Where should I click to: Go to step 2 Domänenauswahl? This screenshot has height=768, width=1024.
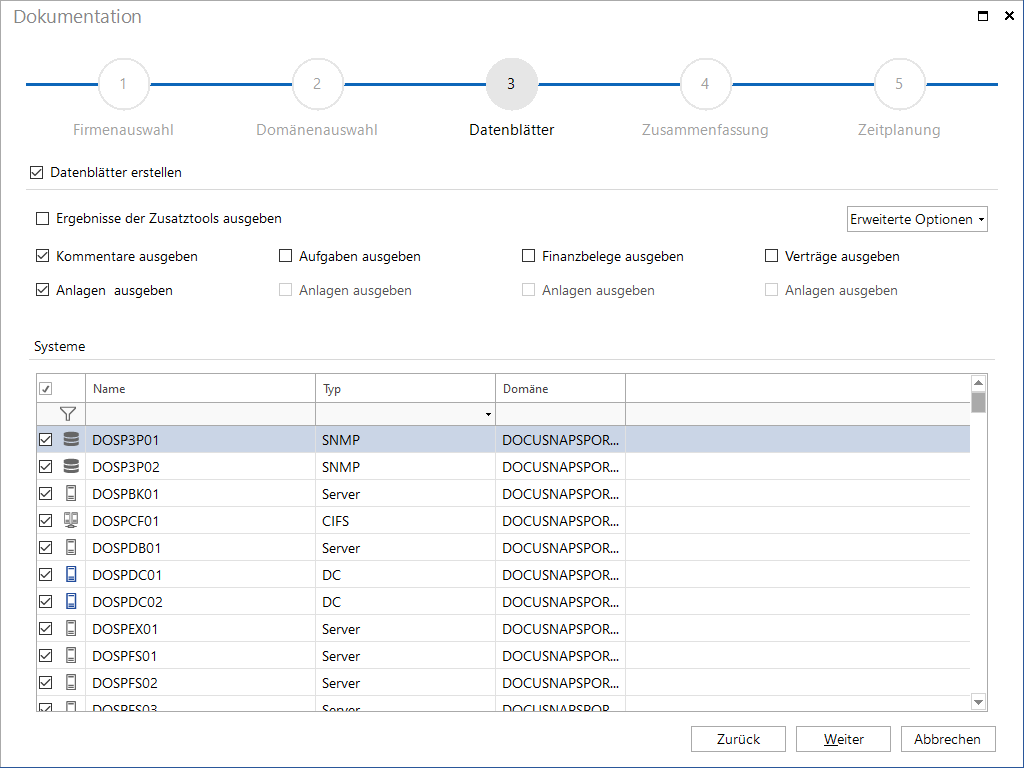click(317, 84)
